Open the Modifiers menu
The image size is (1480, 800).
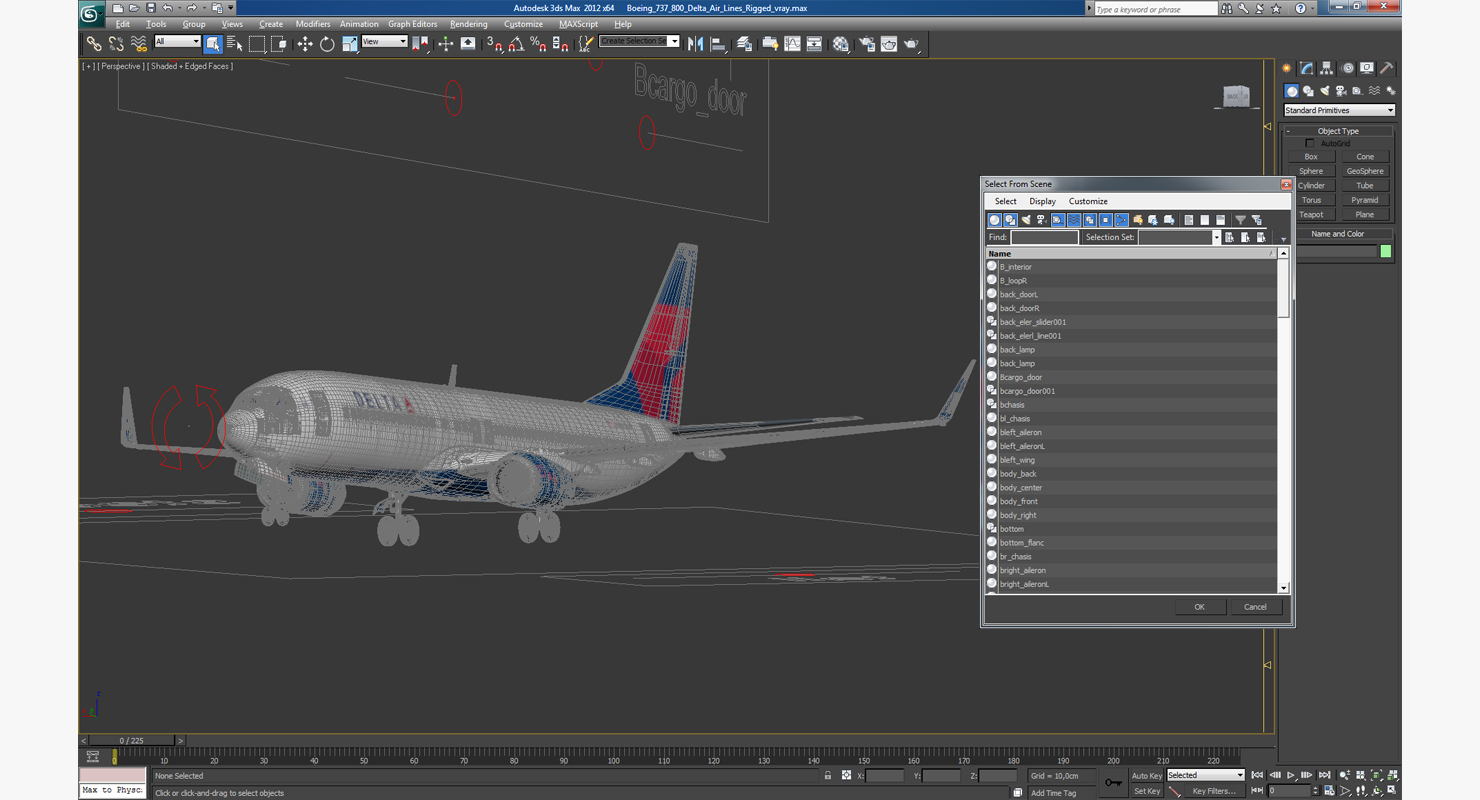(313, 24)
